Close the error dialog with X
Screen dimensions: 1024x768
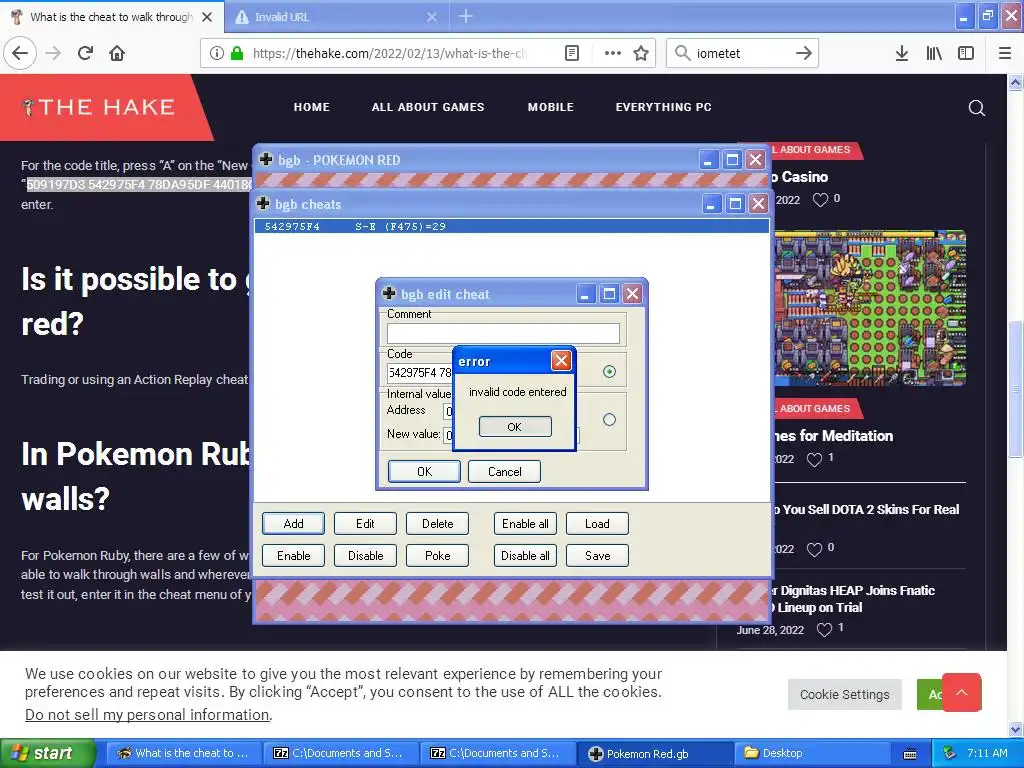coord(561,360)
